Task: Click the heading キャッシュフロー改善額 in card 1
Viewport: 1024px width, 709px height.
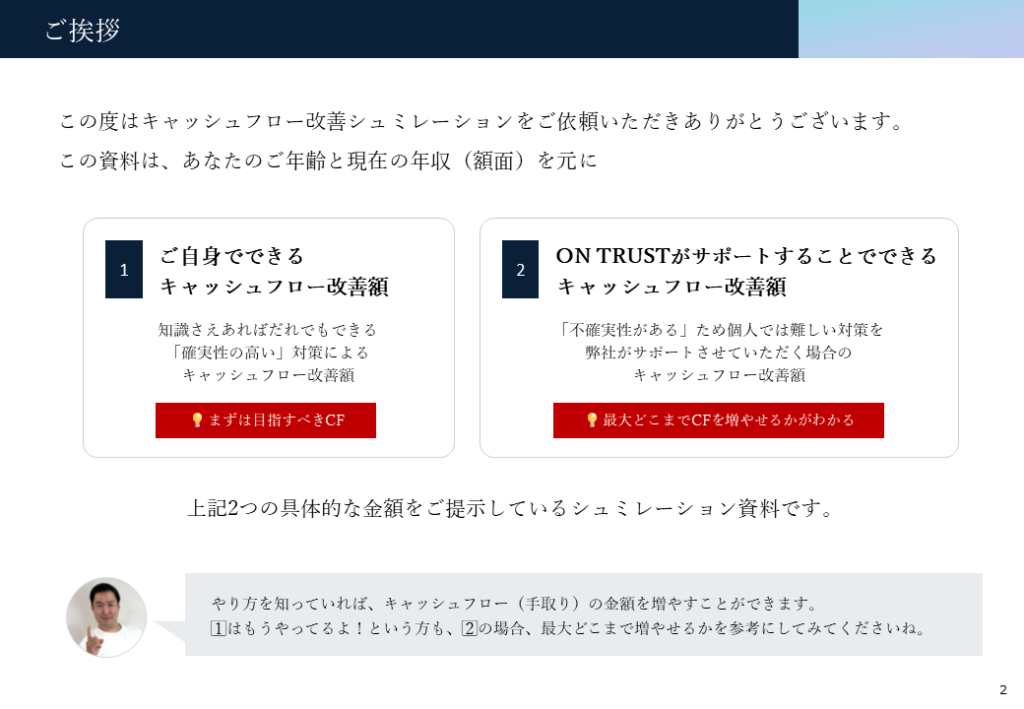Action: point(274,287)
